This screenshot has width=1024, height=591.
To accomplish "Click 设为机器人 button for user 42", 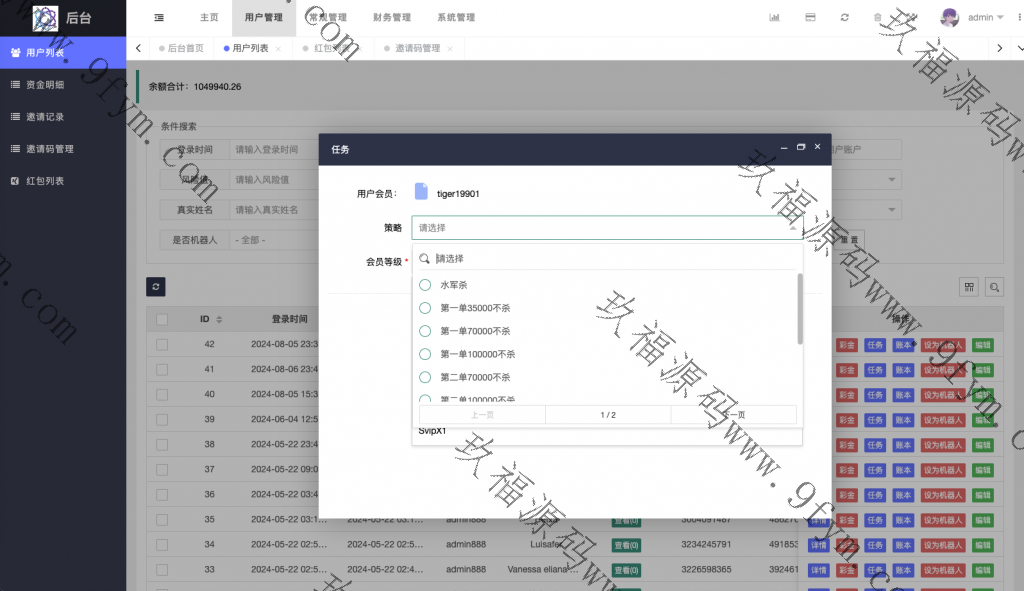I will [x=943, y=344].
